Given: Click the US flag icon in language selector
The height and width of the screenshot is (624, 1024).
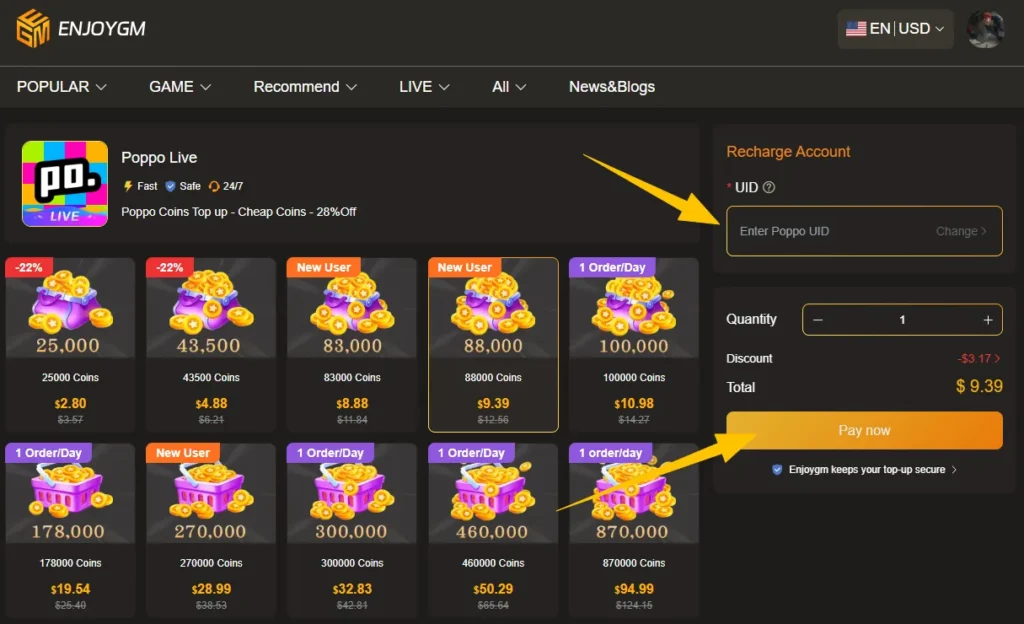Looking at the screenshot, I should coord(857,29).
